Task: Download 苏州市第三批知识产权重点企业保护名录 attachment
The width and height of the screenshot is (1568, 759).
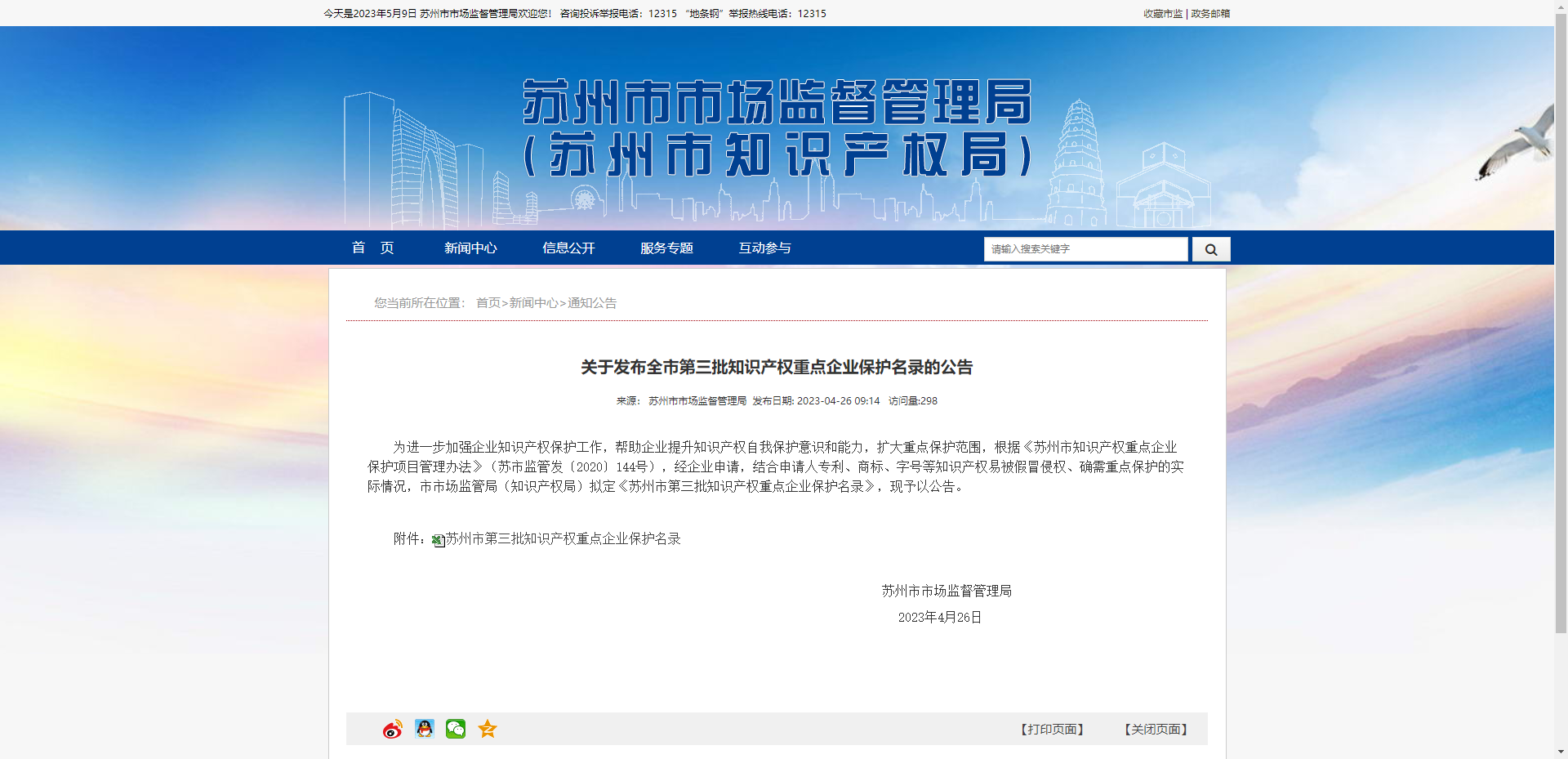Action: 563,539
